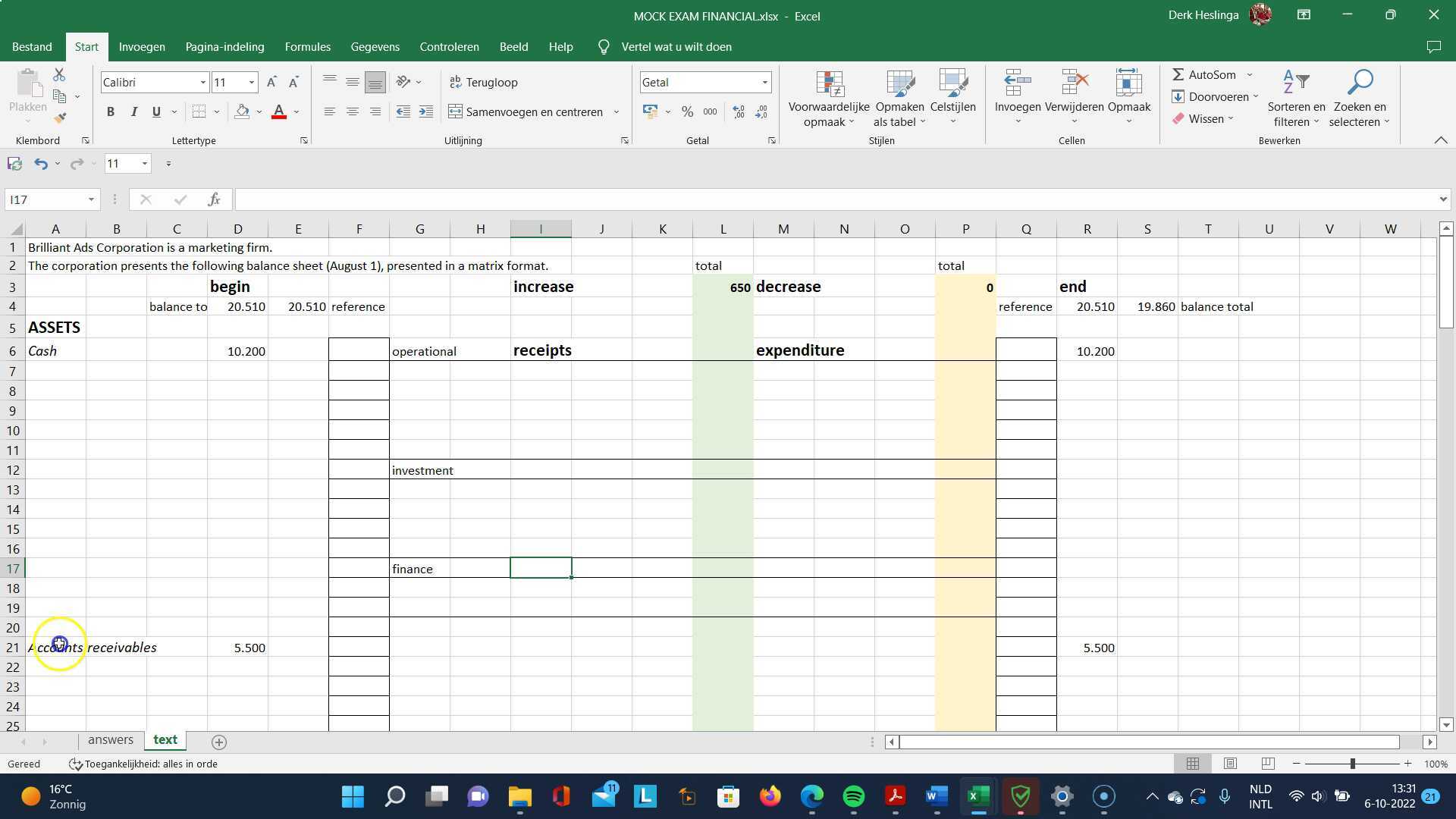Select cell D6 containing 10.200
Image resolution: width=1456 pixels, height=819 pixels.
237,351
